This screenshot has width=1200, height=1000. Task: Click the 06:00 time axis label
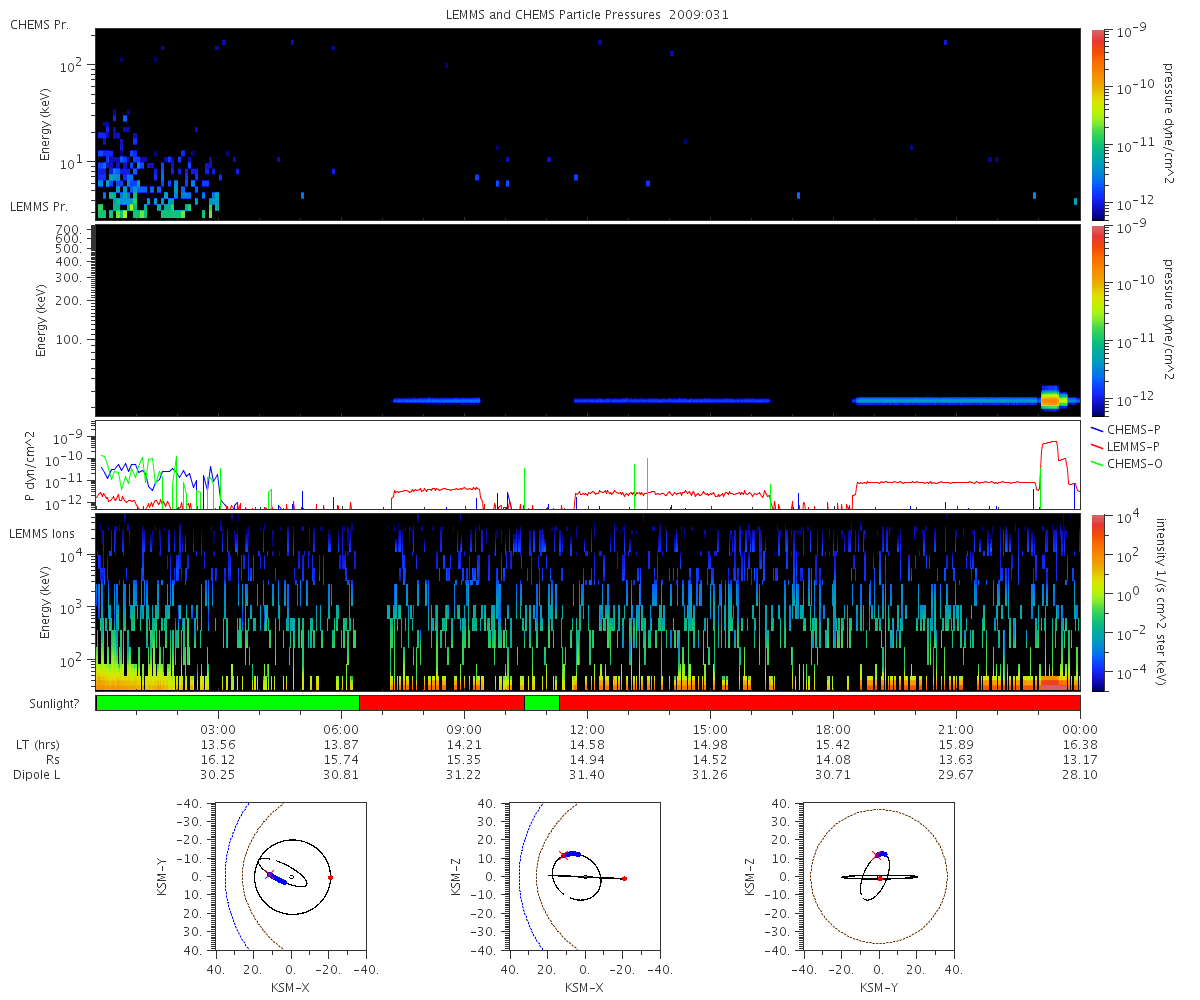(x=341, y=729)
